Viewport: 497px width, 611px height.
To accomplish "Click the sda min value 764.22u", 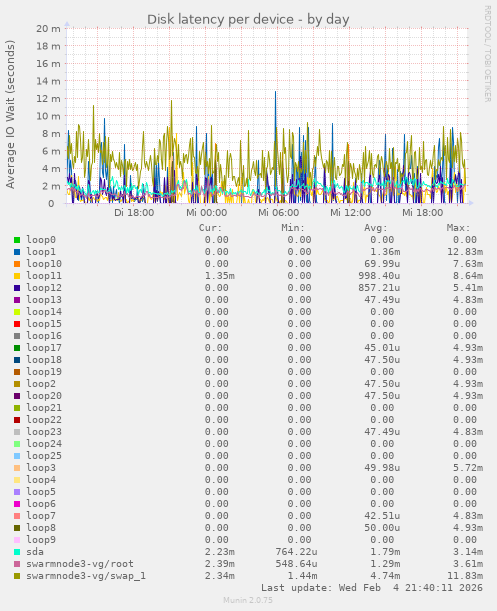I will point(296,552).
